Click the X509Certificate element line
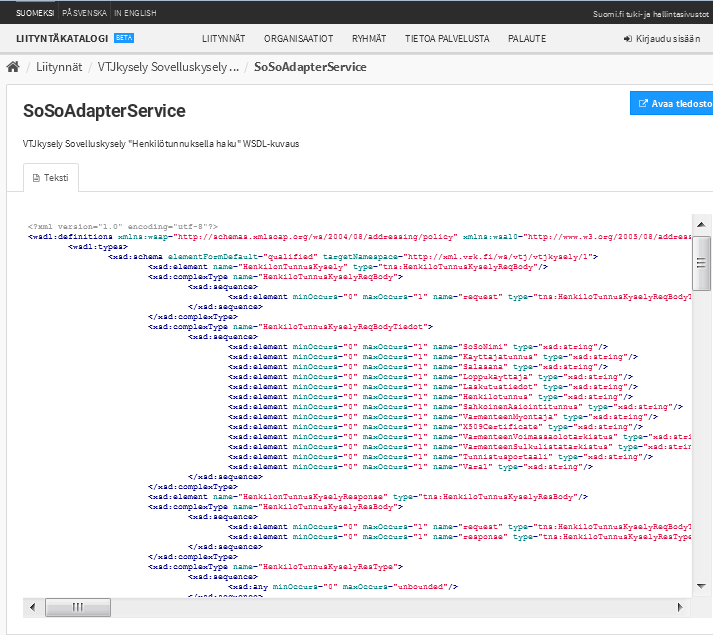This screenshot has height=635, width=713. pyautogui.click(x=436, y=427)
